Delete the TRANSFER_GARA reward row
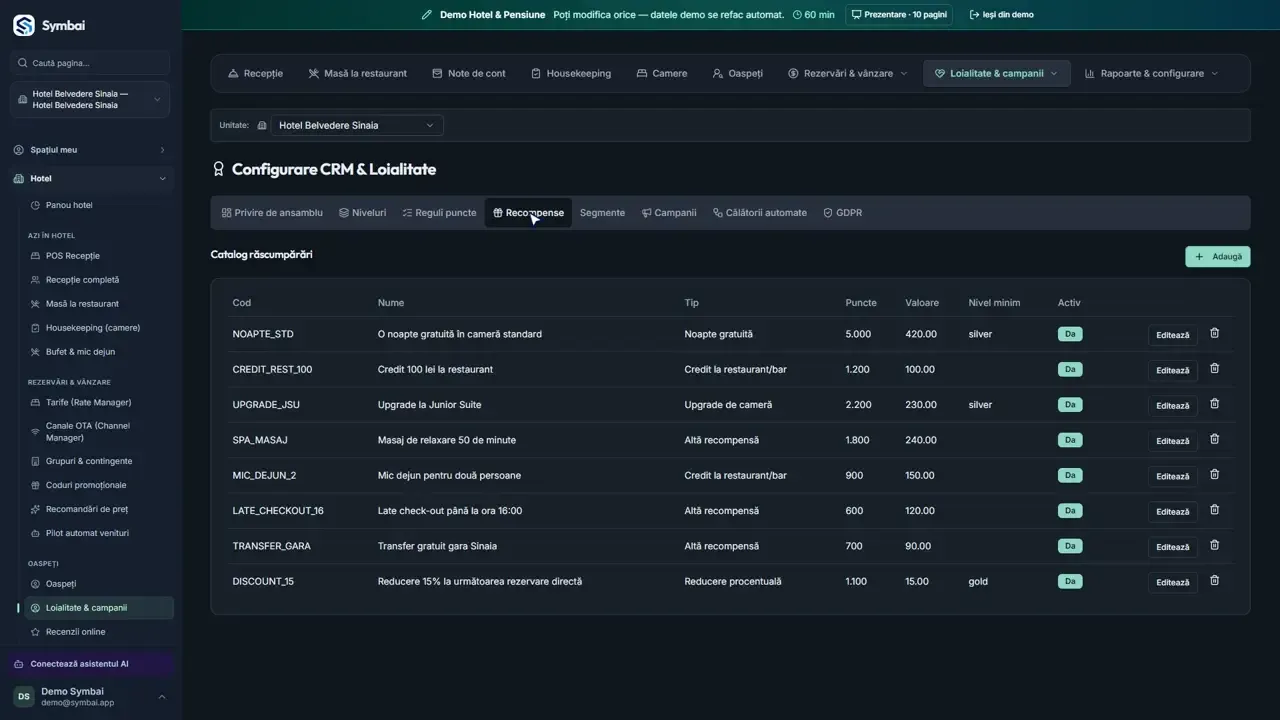 coord(1214,546)
